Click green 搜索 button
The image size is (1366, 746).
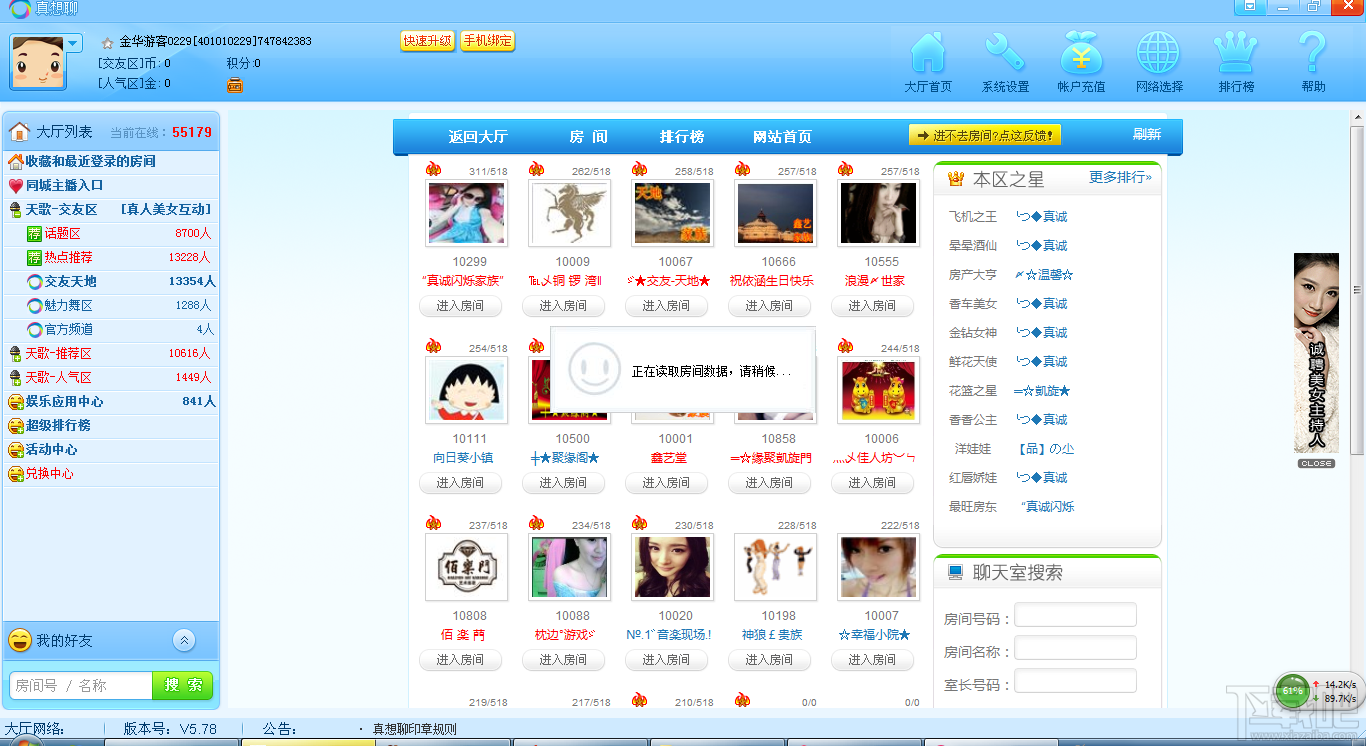pos(183,685)
